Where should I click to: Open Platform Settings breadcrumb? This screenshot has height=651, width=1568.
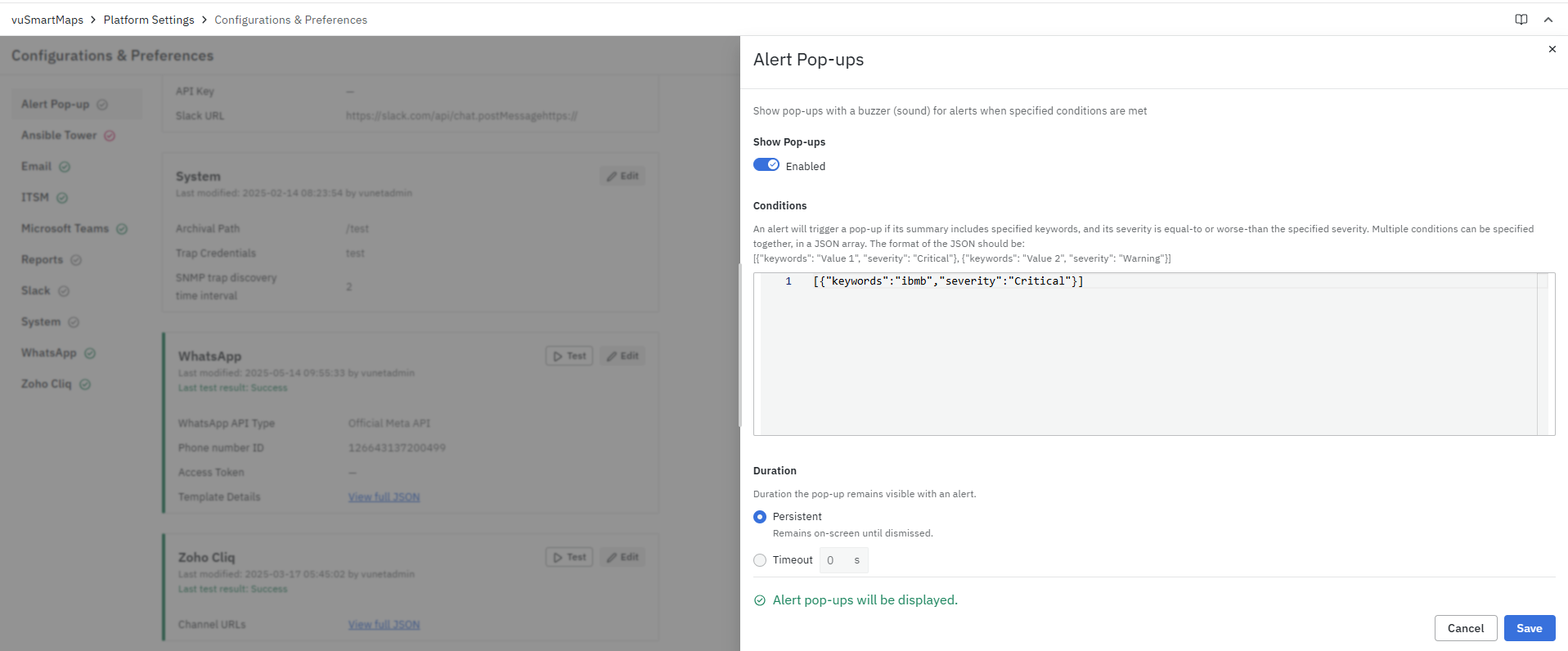(x=149, y=20)
